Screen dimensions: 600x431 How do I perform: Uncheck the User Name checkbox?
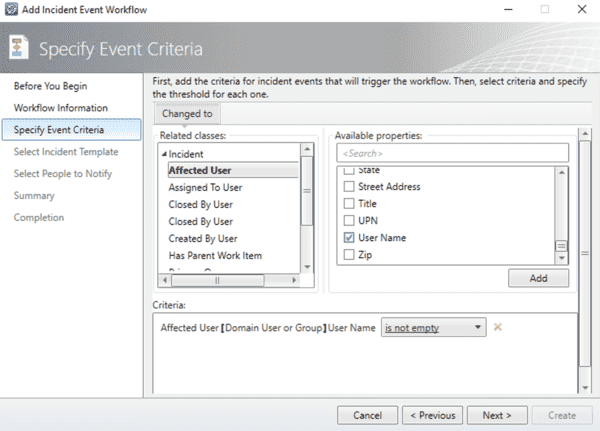click(349, 237)
